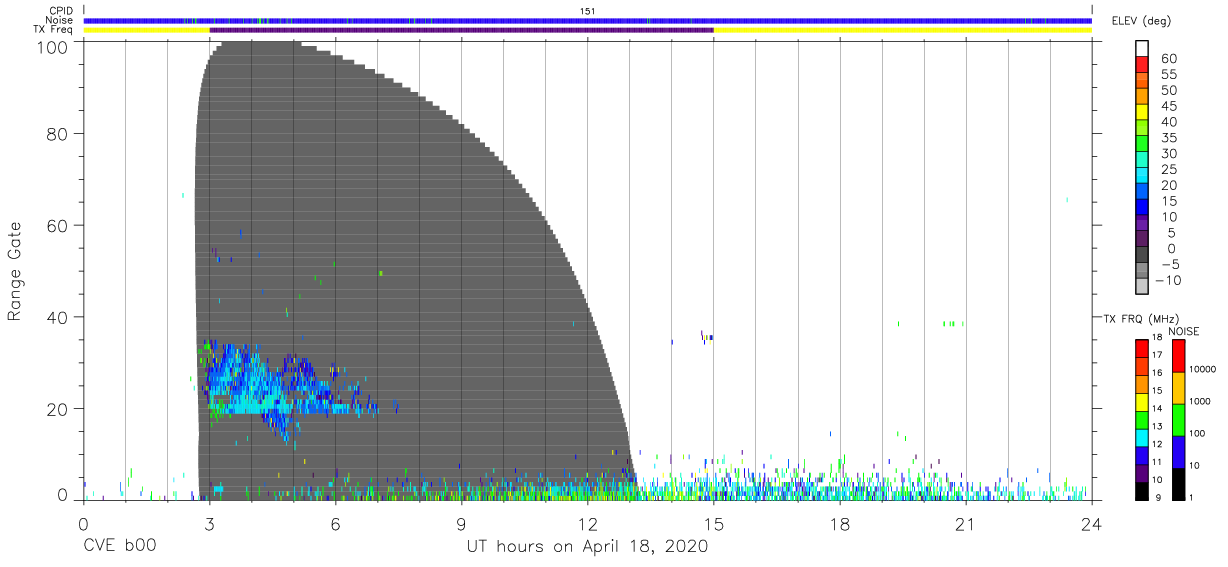Click the '18' tick label on the UT hours axis
The height and width of the screenshot is (567, 1228).
tap(839, 524)
